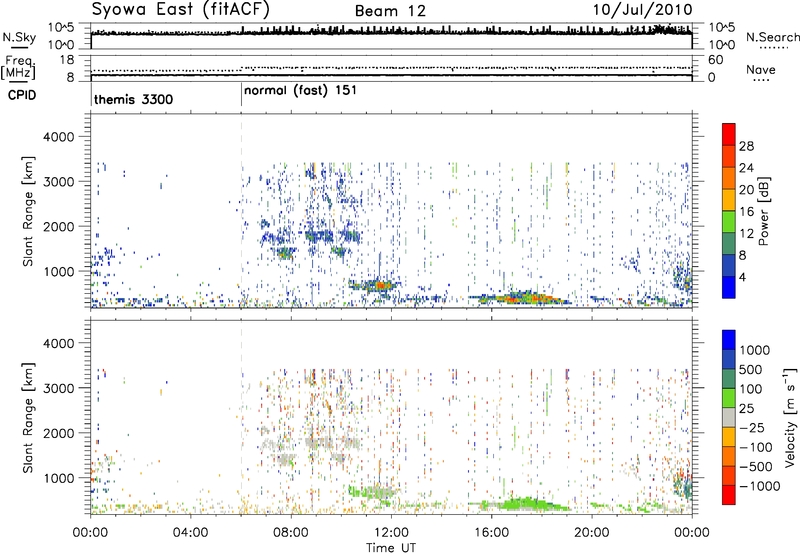This screenshot has height=554, width=800.
Task: Click the 'Beam 12' heading
Action: tap(390, 11)
